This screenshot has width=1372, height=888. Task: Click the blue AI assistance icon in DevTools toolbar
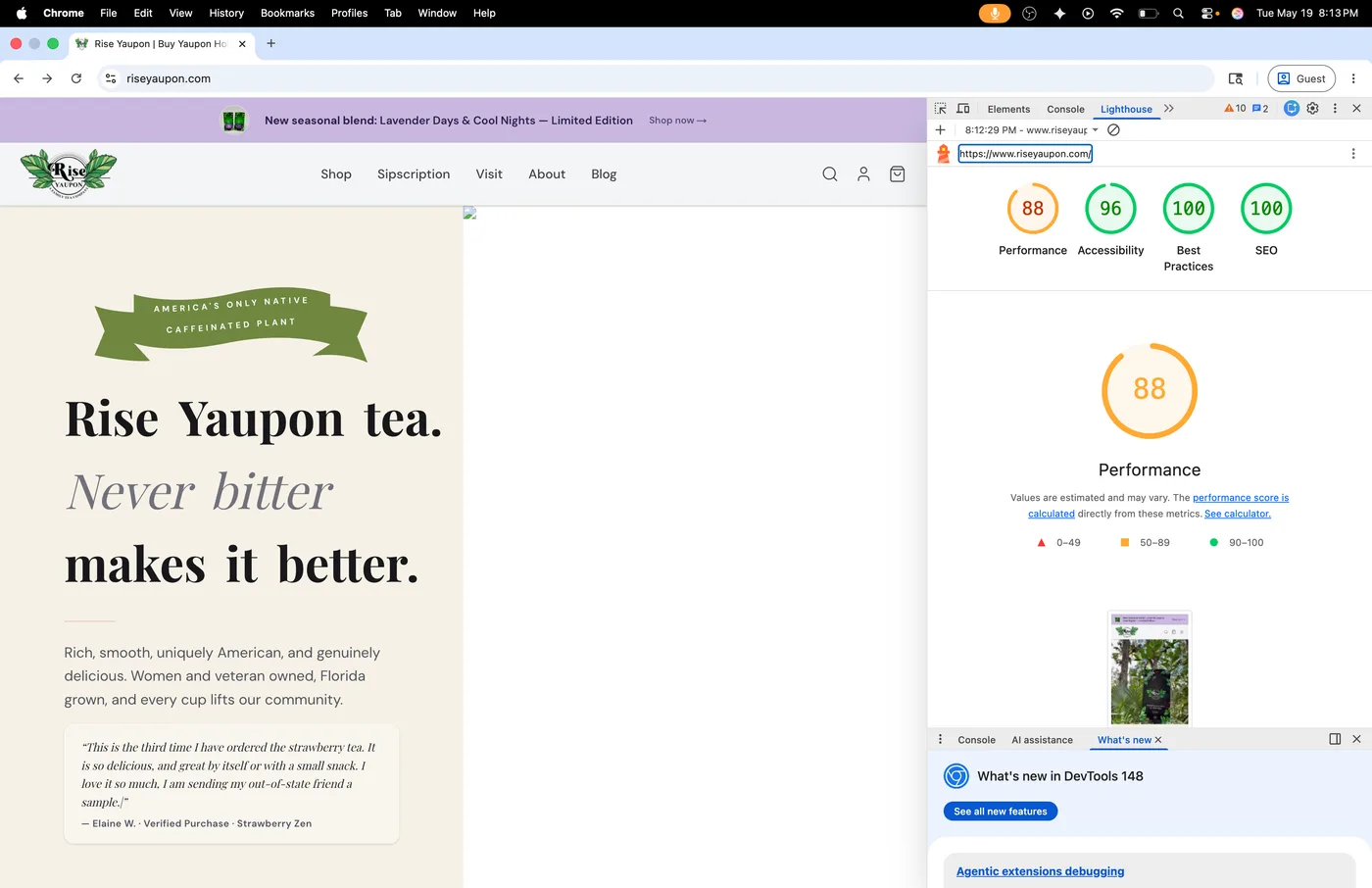point(1292,109)
